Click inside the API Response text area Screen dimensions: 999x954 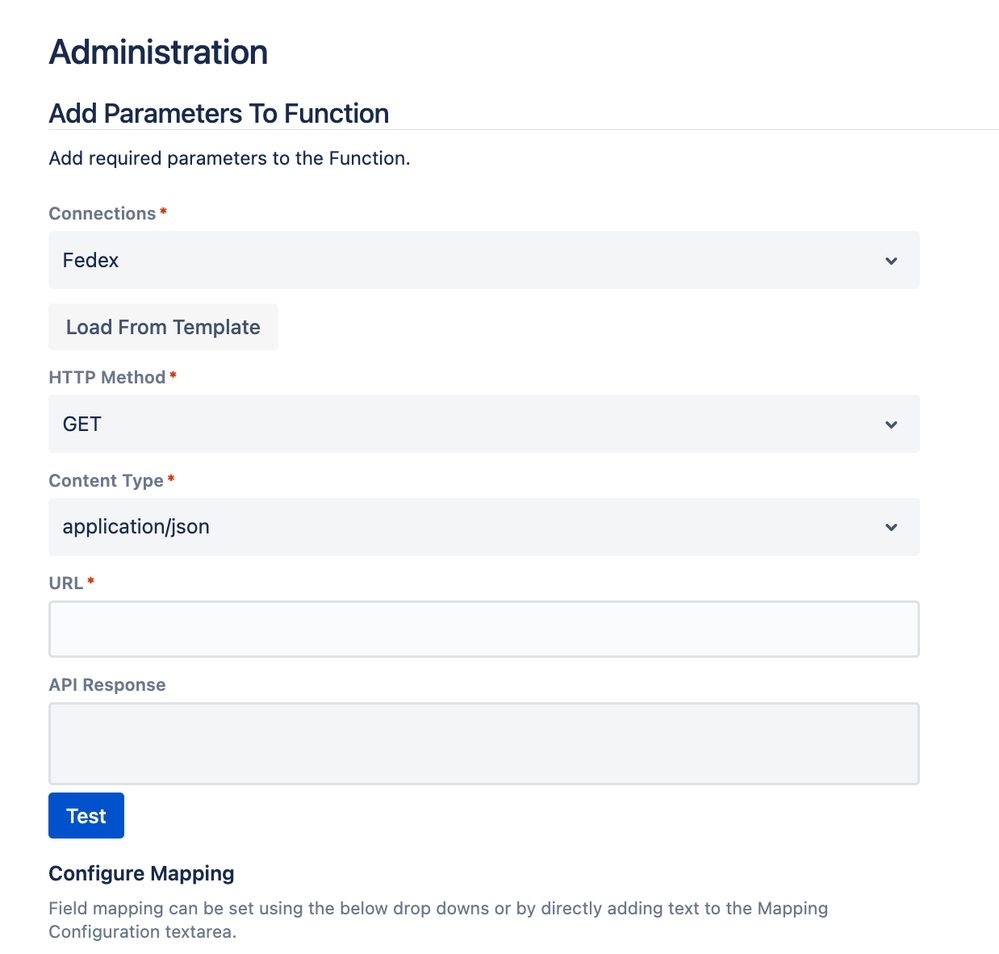(484, 744)
